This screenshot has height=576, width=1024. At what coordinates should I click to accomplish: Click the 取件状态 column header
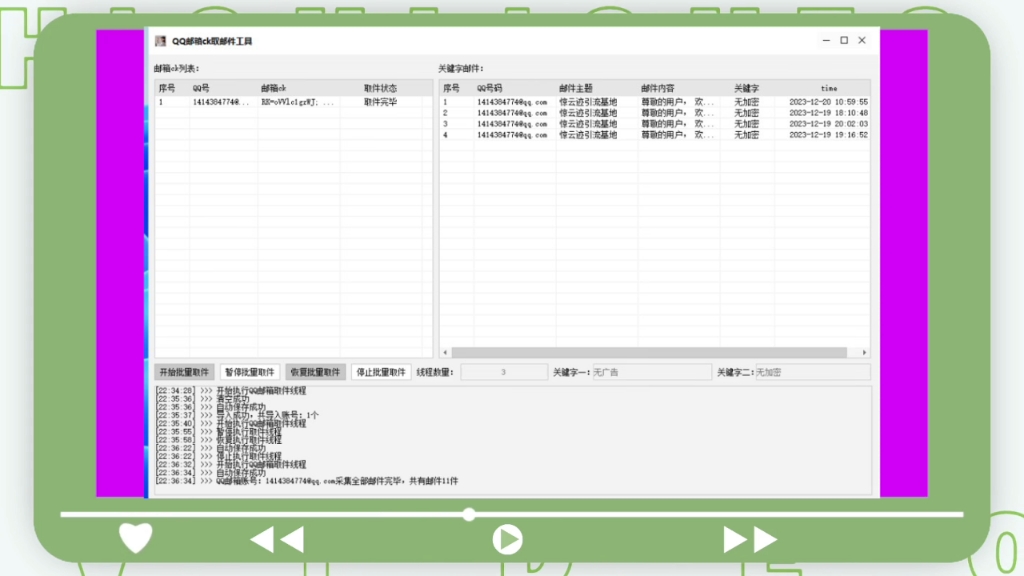(x=380, y=88)
